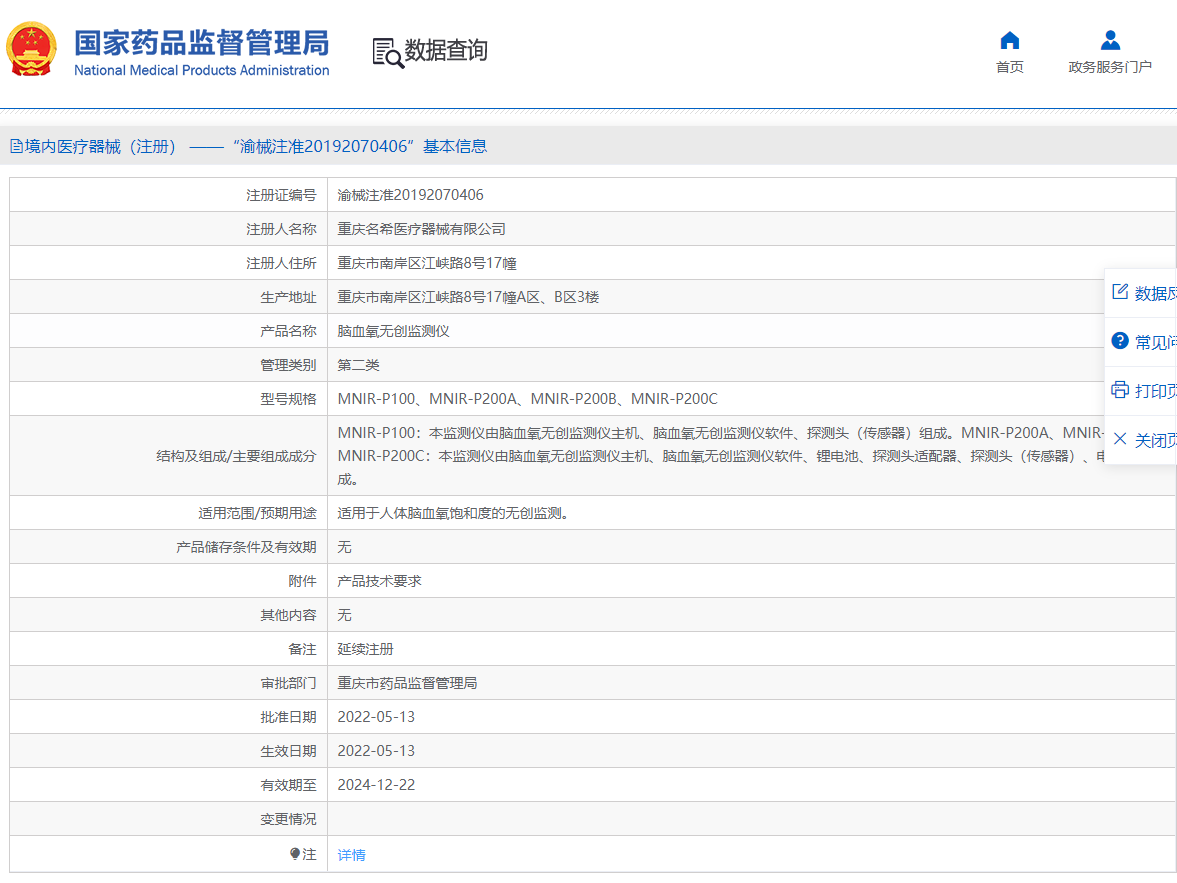Click the 产品储存条件及有效期 label

(246, 547)
